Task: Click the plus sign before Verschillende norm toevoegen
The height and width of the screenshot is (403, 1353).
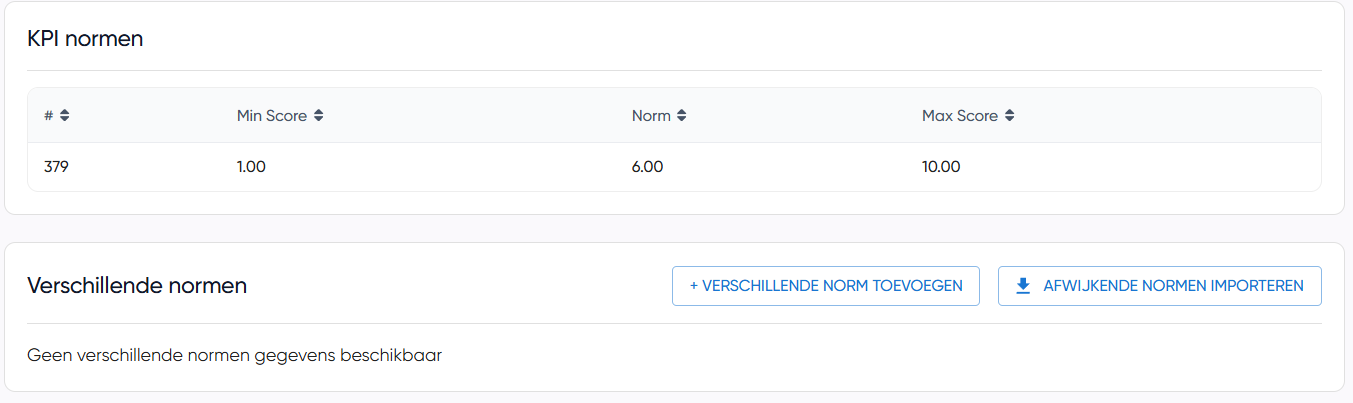Action: point(694,286)
